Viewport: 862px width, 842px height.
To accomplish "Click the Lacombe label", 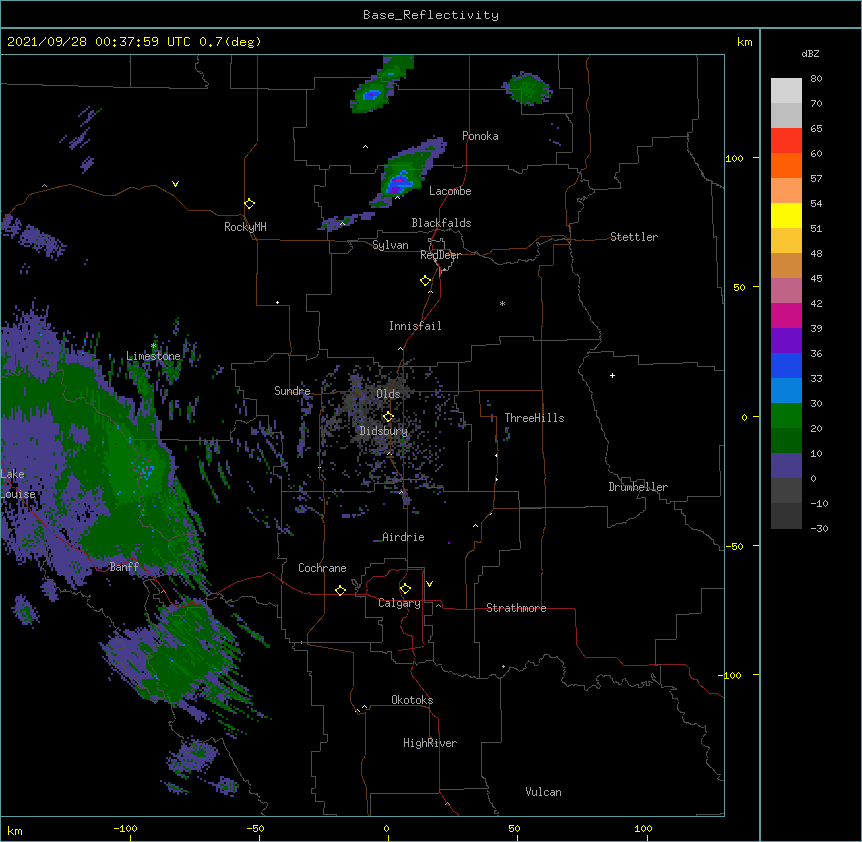I will coord(450,191).
